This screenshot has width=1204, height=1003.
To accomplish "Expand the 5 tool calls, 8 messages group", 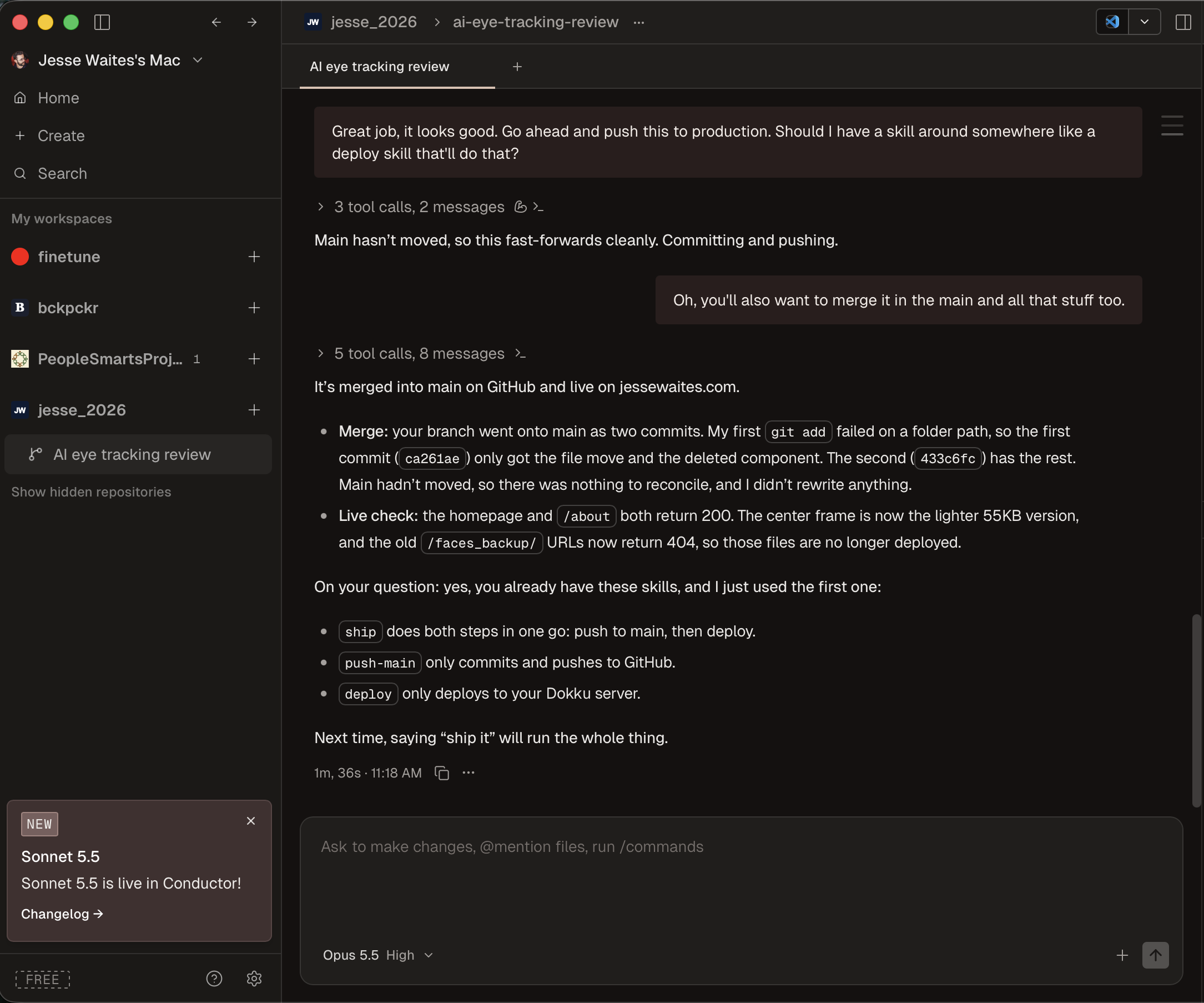I will tap(419, 353).
